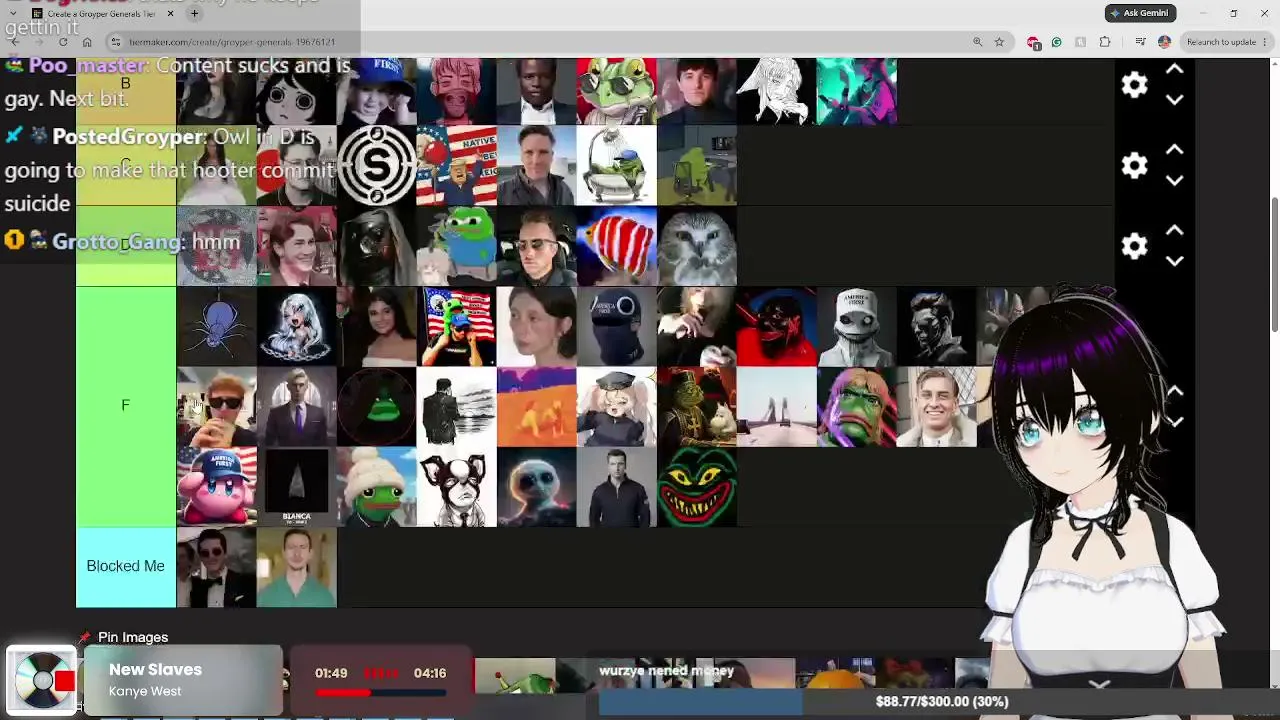Bookmark this page with the star icon
The height and width of the screenshot is (720, 1280).
coord(999,42)
